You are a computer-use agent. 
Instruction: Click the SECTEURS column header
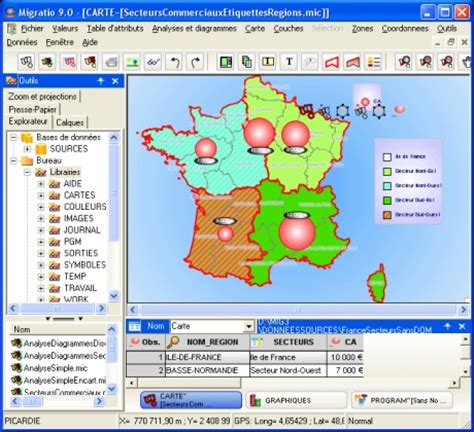(x=288, y=342)
